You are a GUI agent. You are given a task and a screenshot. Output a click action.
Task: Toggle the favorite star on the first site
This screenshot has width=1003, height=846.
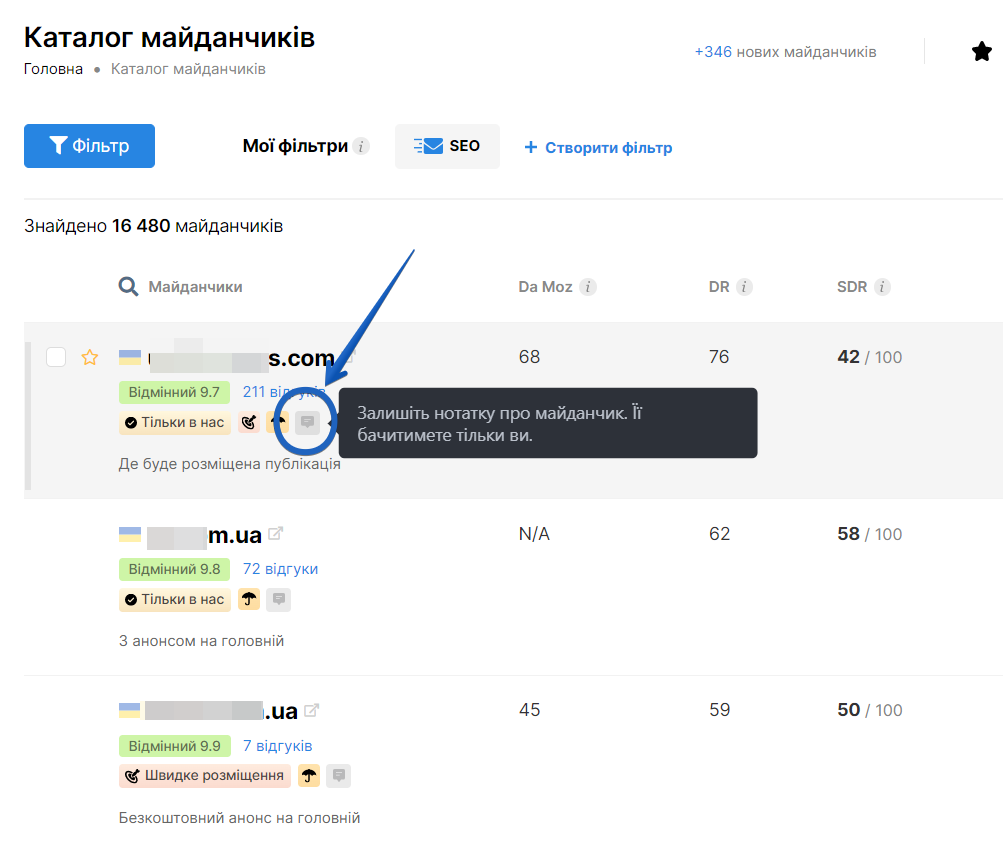[x=90, y=357]
